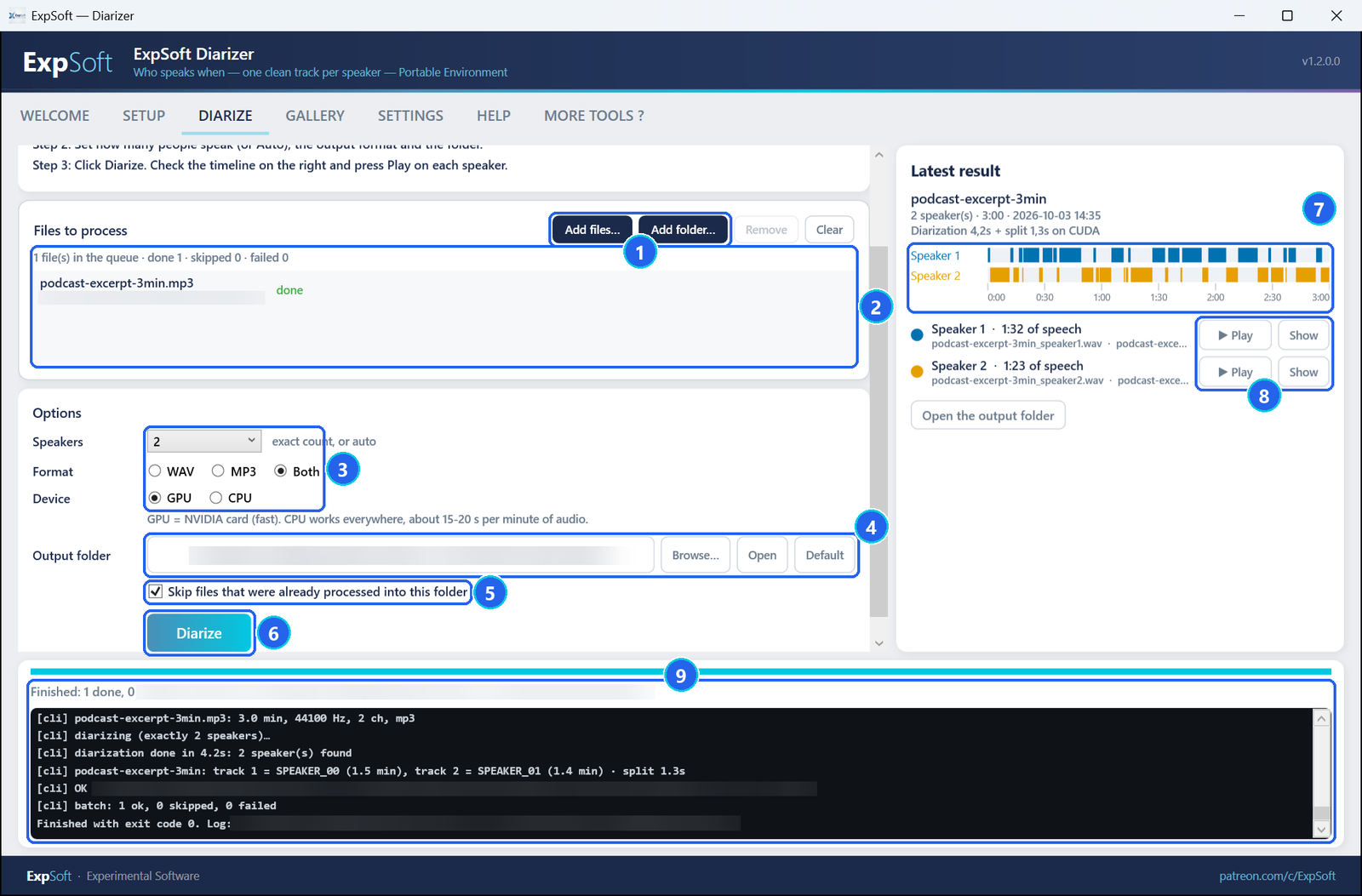The height and width of the screenshot is (896, 1362).
Task: Browse for an output folder
Action: (695, 555)
